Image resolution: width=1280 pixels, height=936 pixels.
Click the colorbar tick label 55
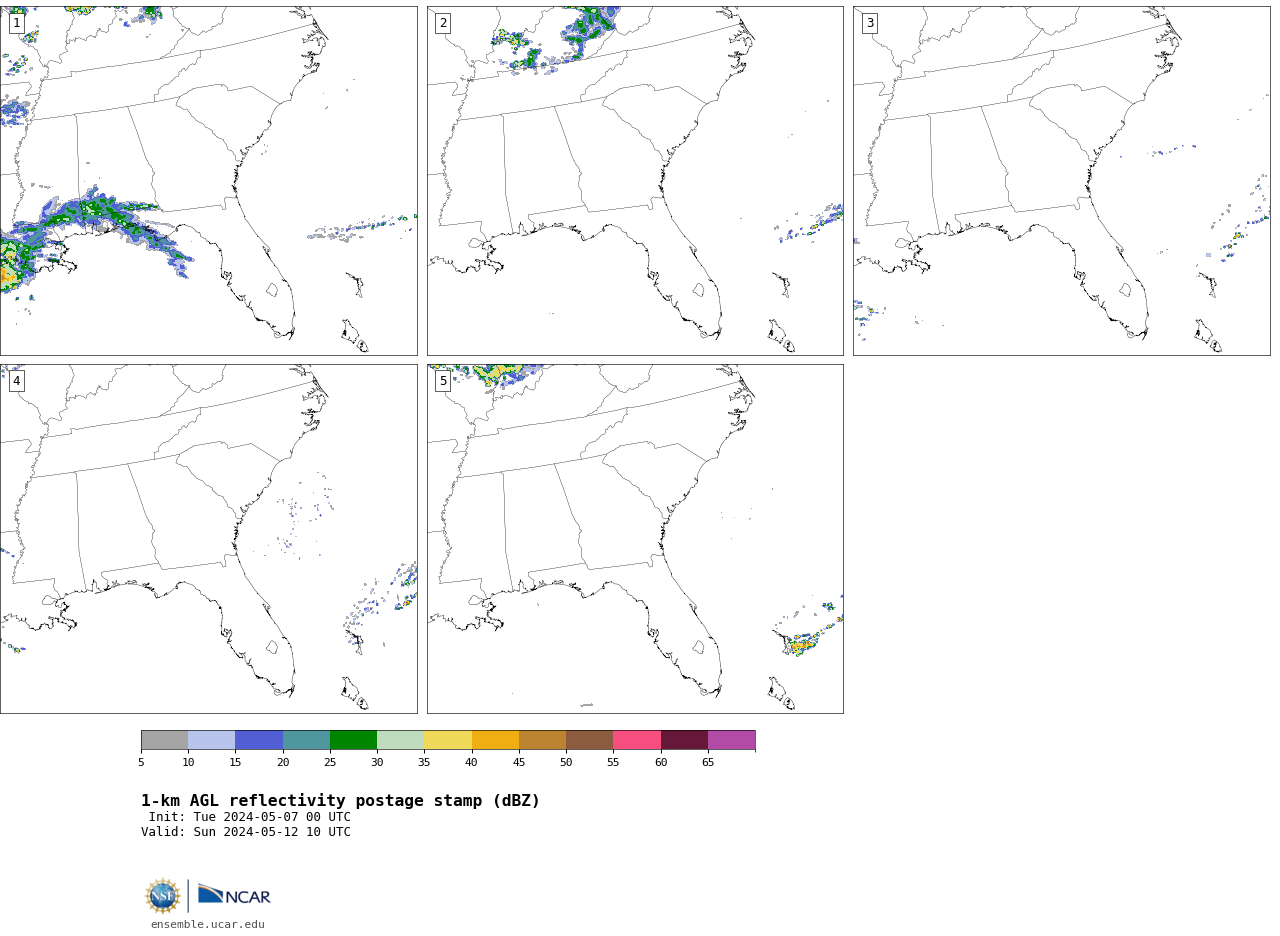point(613,763)
